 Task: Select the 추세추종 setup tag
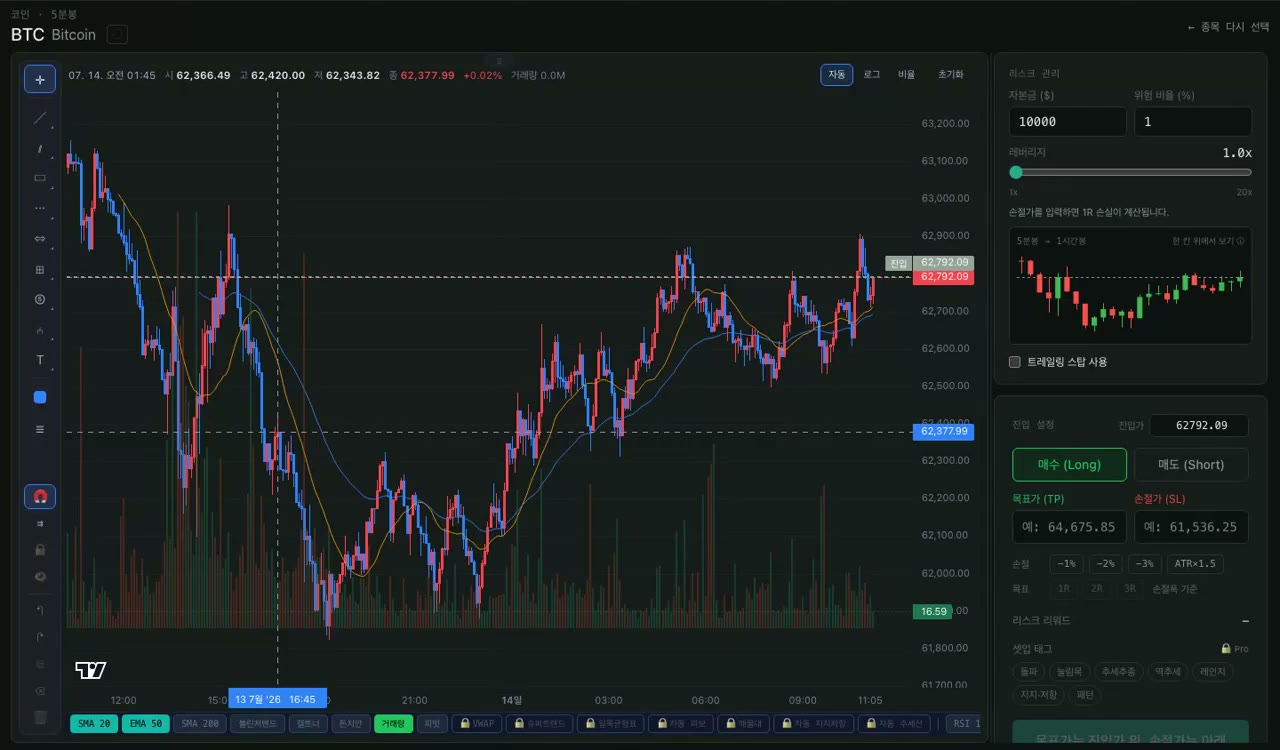1118,672
